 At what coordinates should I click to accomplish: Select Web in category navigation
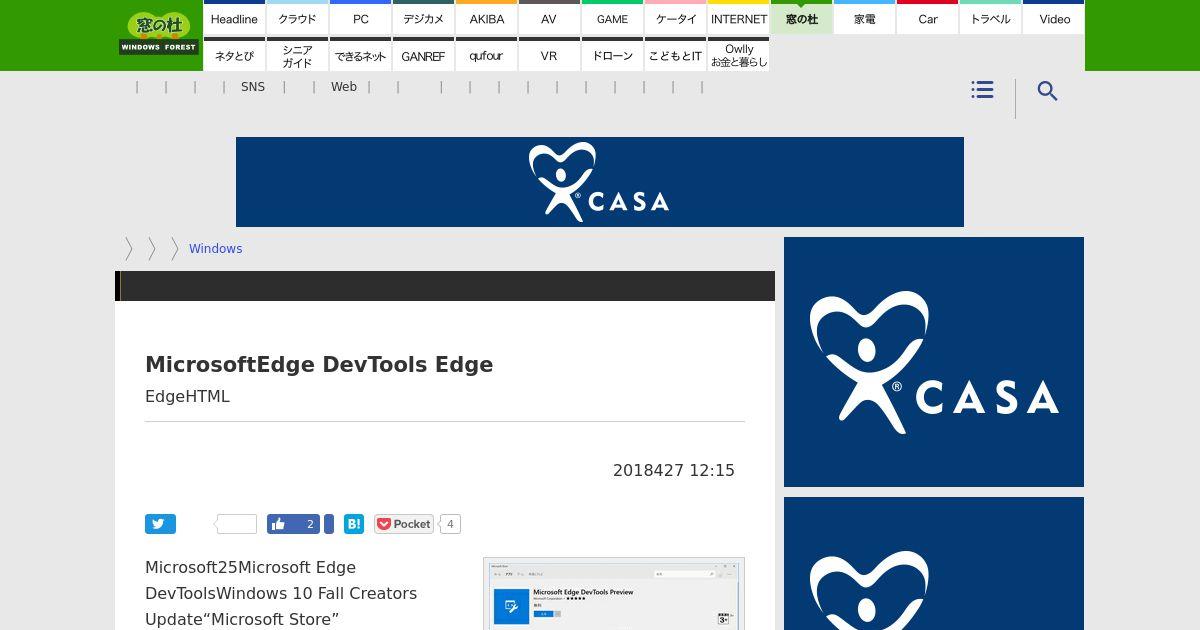(344, 87)
